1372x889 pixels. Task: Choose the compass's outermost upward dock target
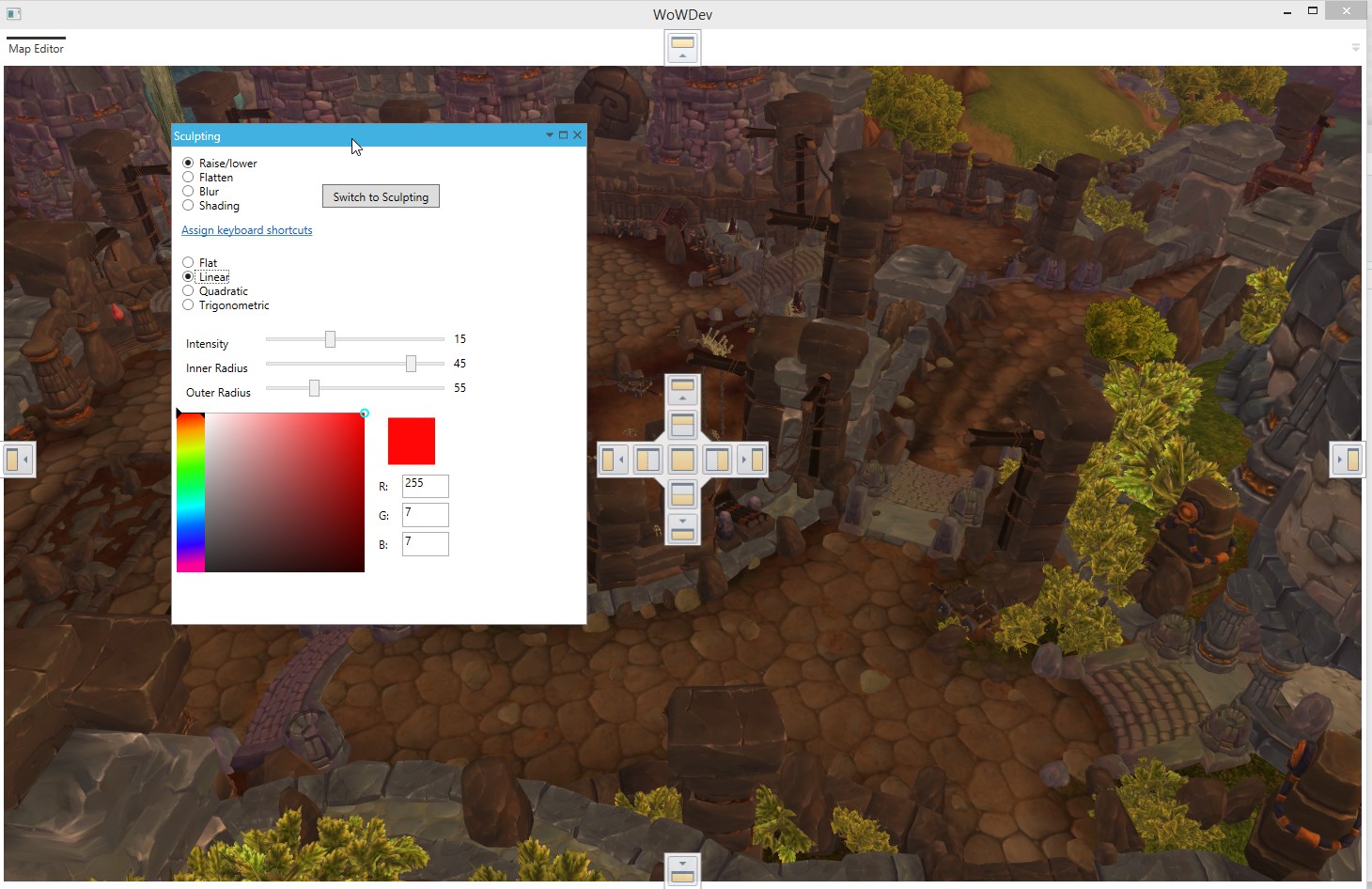(682, 390)
